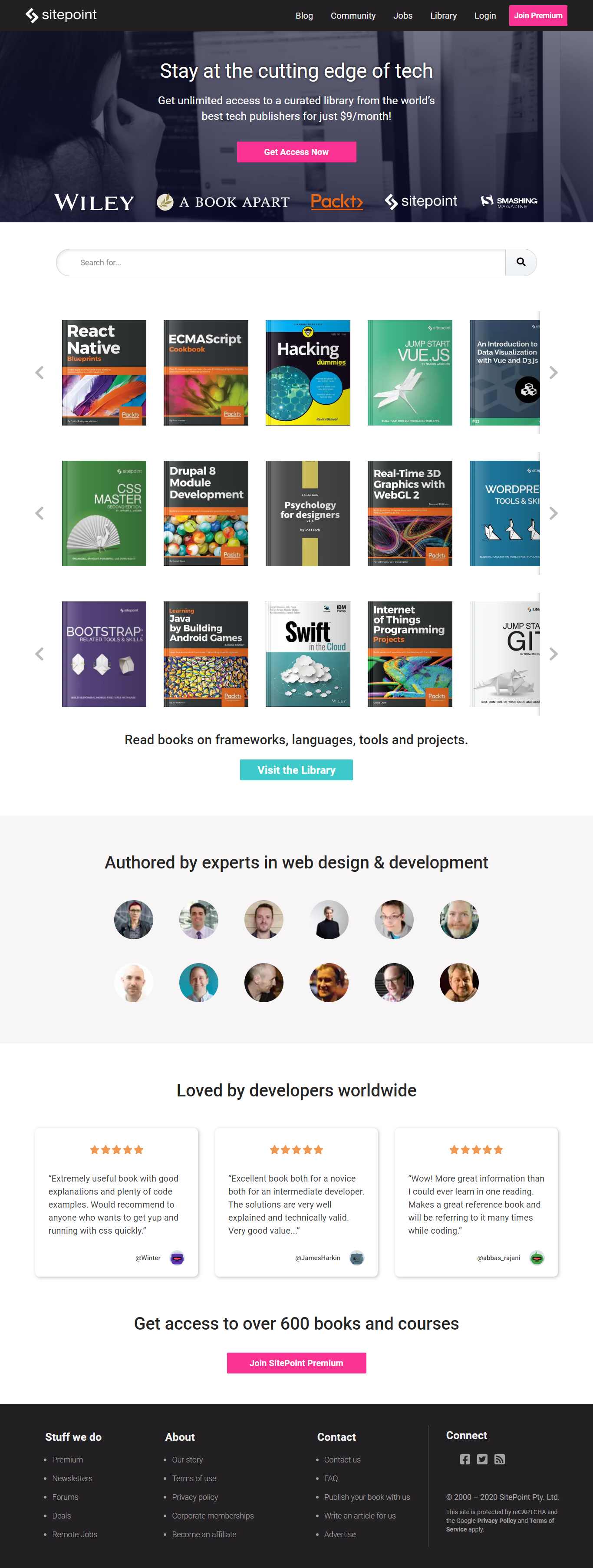The width and height of the screenshot is (593, 1568).
Task: Click the Wiley publisher logo
Action: pos(94,202)
